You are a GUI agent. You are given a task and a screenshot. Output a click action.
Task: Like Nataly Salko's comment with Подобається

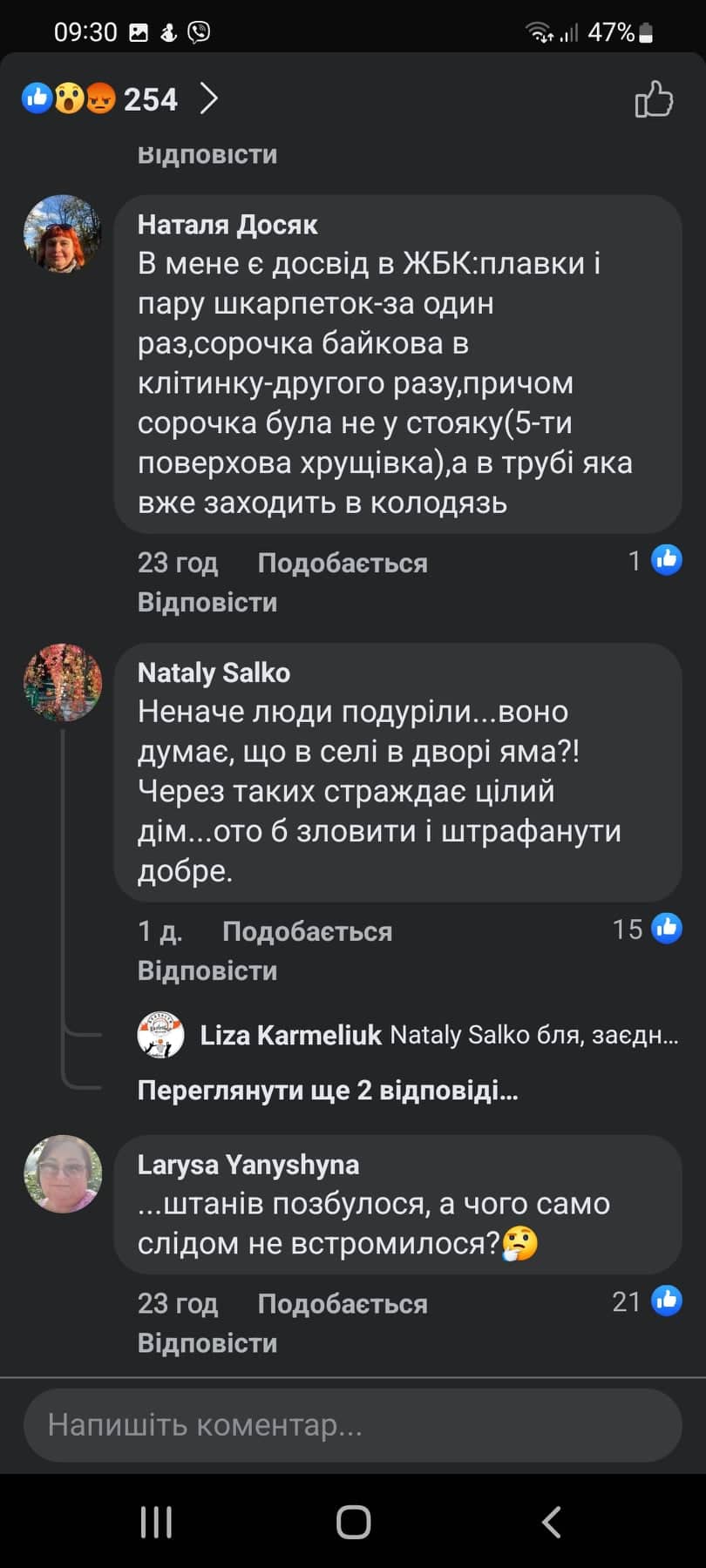point(307,931)
